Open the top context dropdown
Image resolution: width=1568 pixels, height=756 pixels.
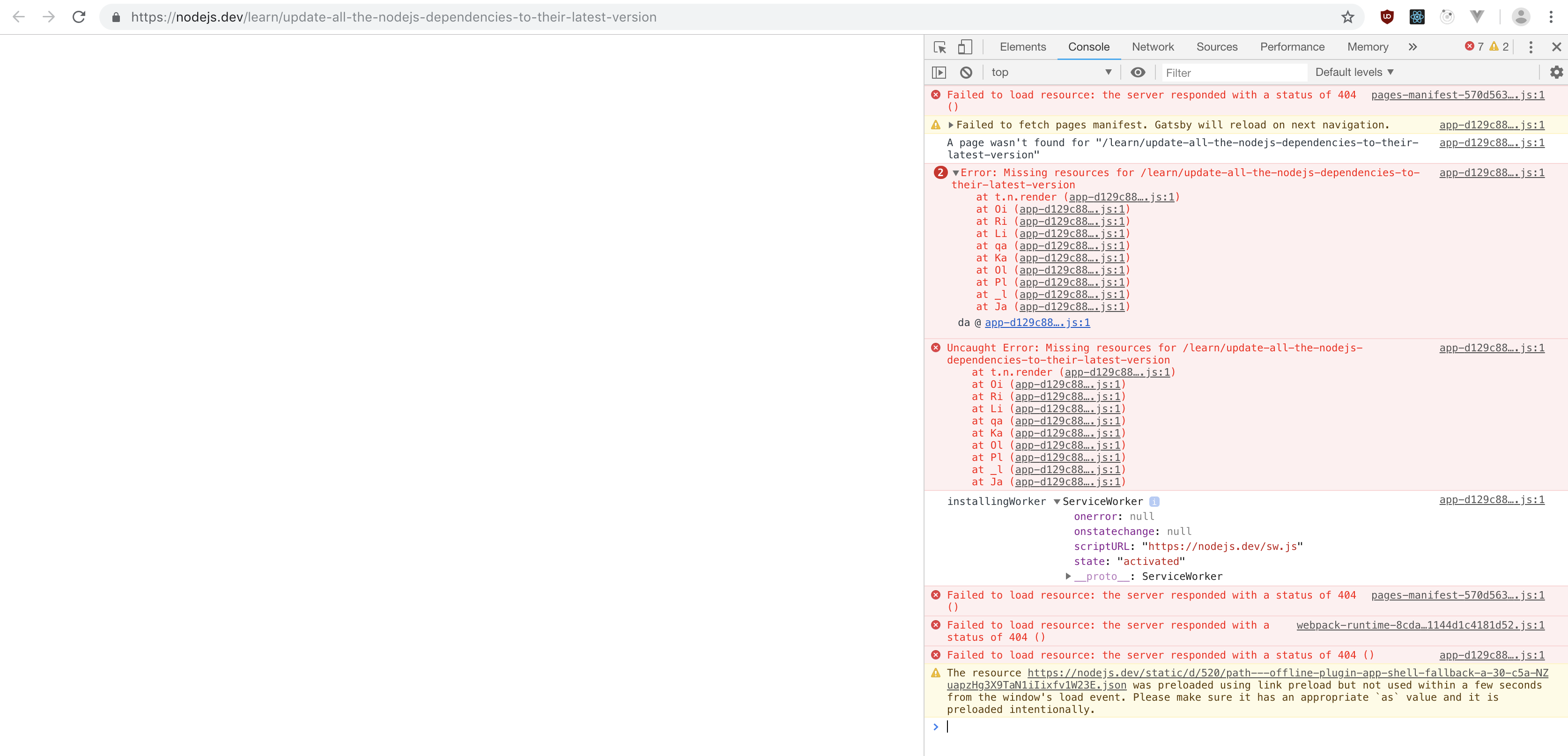tap(1051, 73)
